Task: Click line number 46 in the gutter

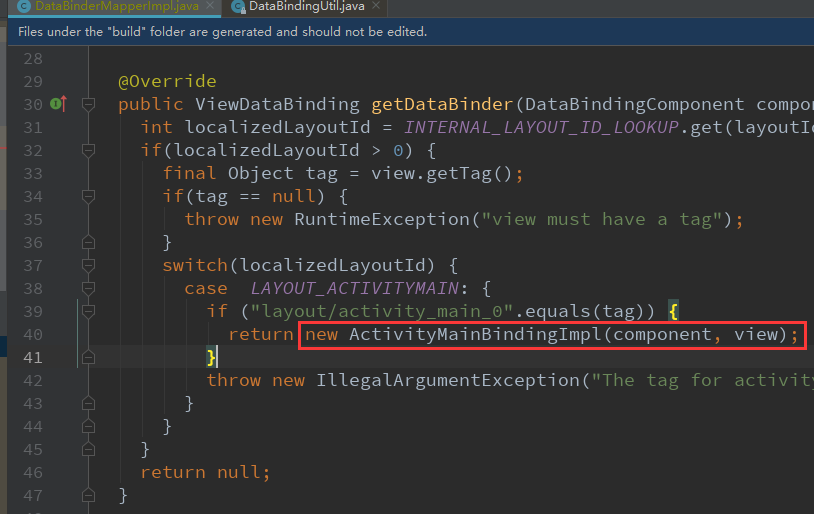Action: click(x=33, y=472)
